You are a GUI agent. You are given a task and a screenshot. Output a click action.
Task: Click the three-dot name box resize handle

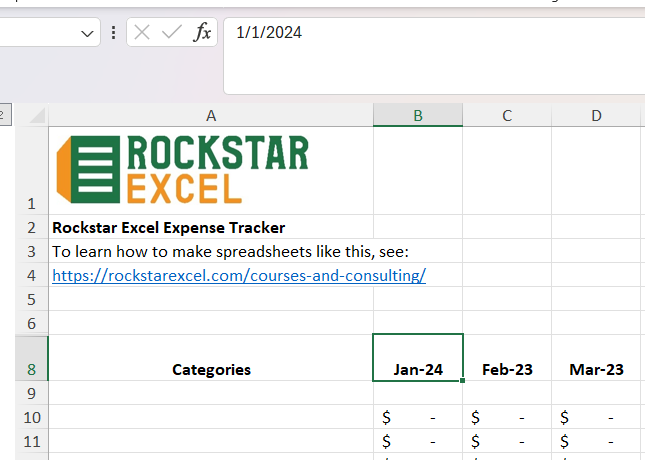[114, 33]
